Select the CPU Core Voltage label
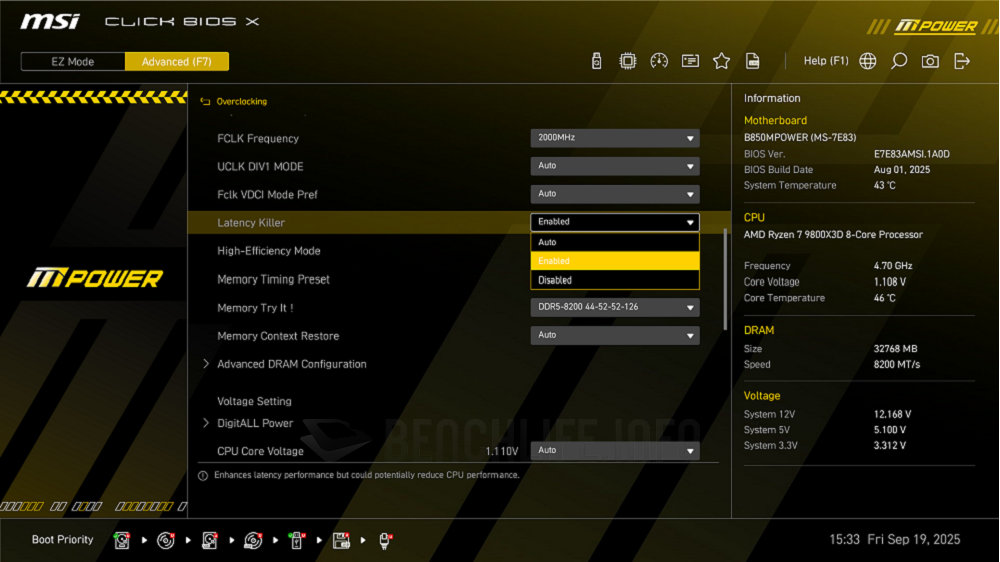This screenshot has width=1000, height=562. 260,452
